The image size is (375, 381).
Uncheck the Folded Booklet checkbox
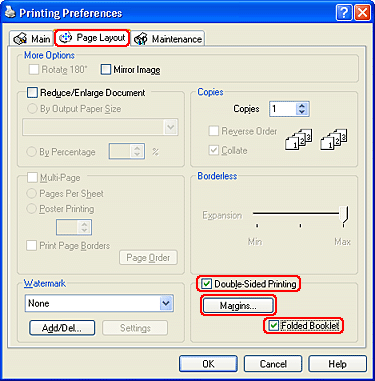click(x=274, y=325)
